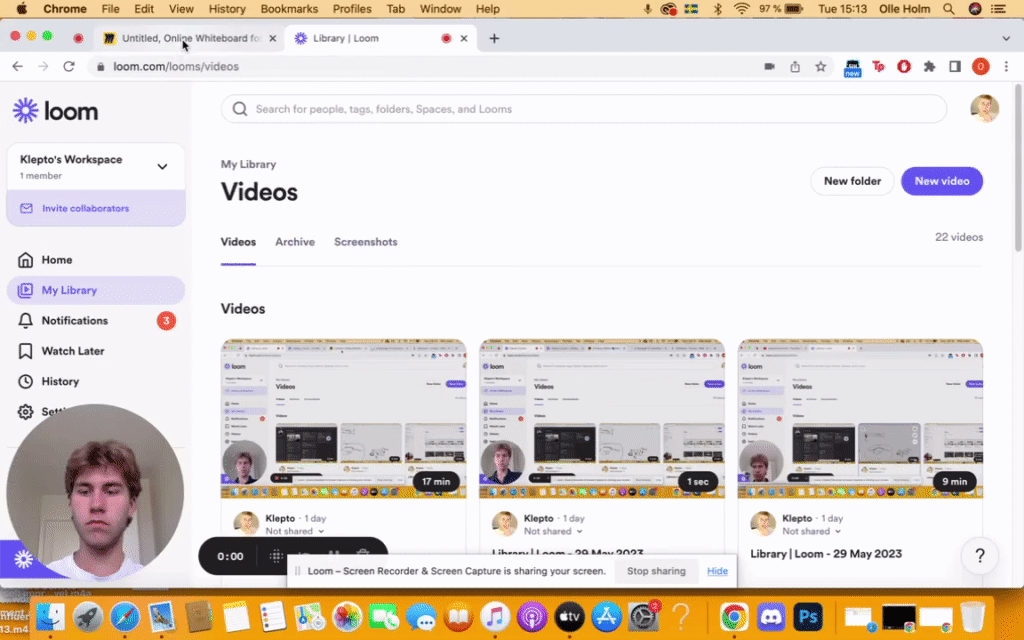1024x640 pixels.
Task: Open Not shared dropdown on 9 min video
Action: [x=812, y=532]
